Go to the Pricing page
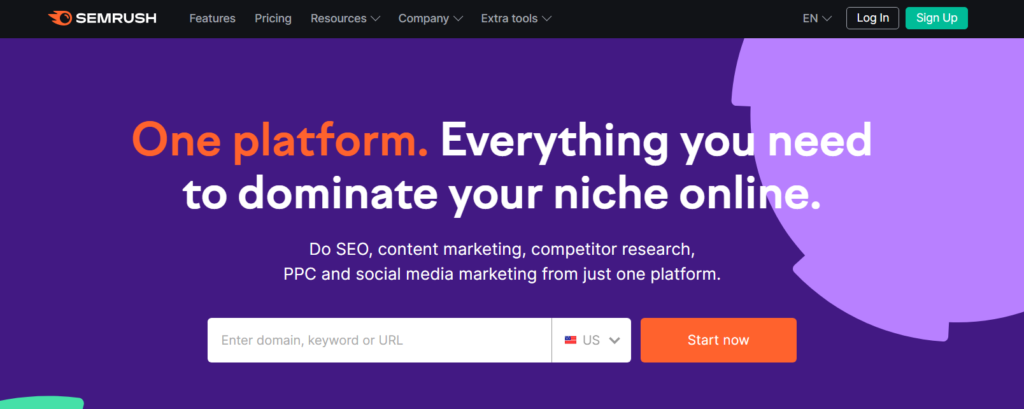1024x409 pixels. 273,18
